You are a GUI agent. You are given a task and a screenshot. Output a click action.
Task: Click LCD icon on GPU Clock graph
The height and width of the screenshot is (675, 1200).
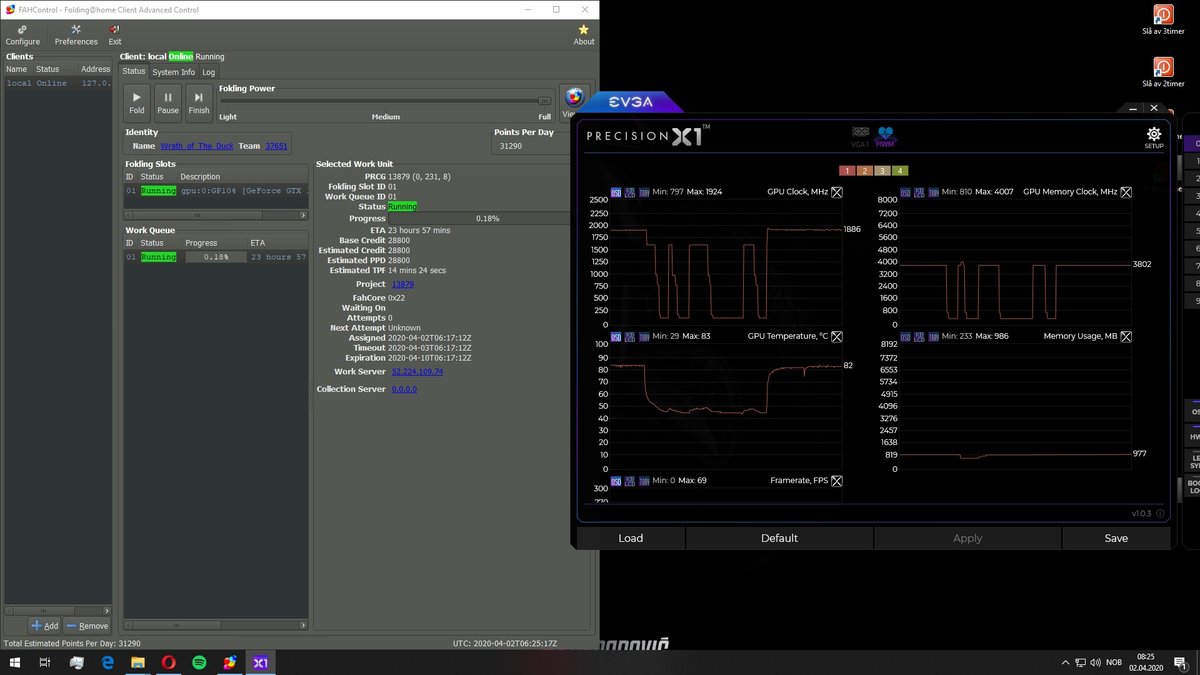(x=630, y=192)
